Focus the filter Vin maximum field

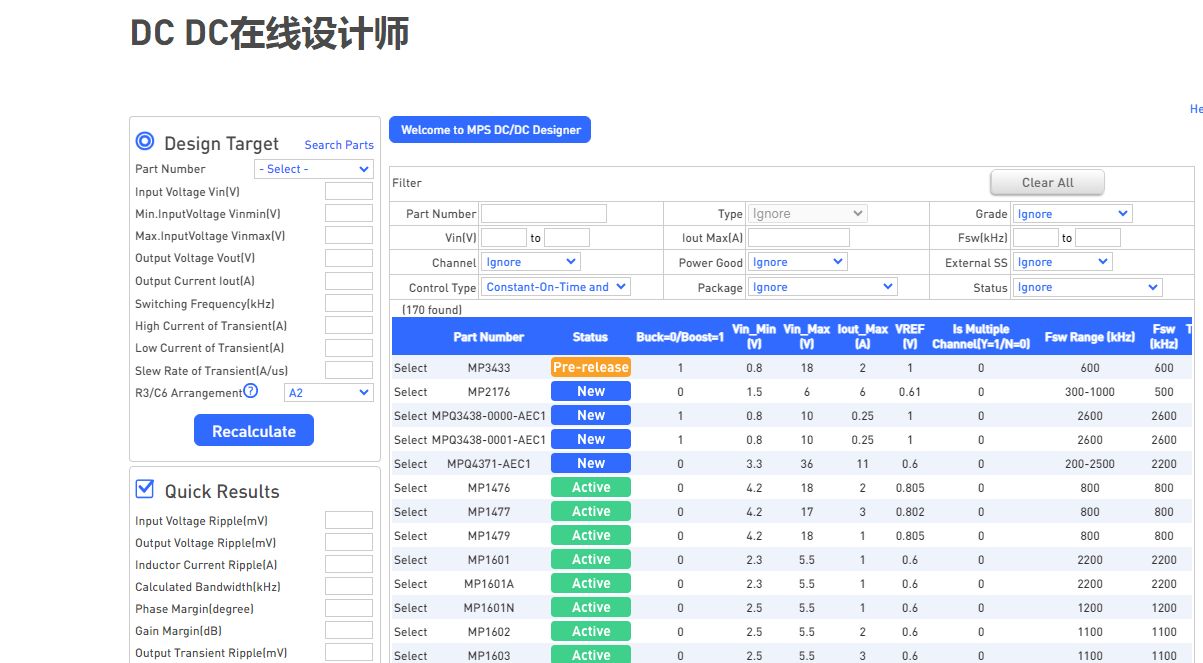[x=567, y=238]
